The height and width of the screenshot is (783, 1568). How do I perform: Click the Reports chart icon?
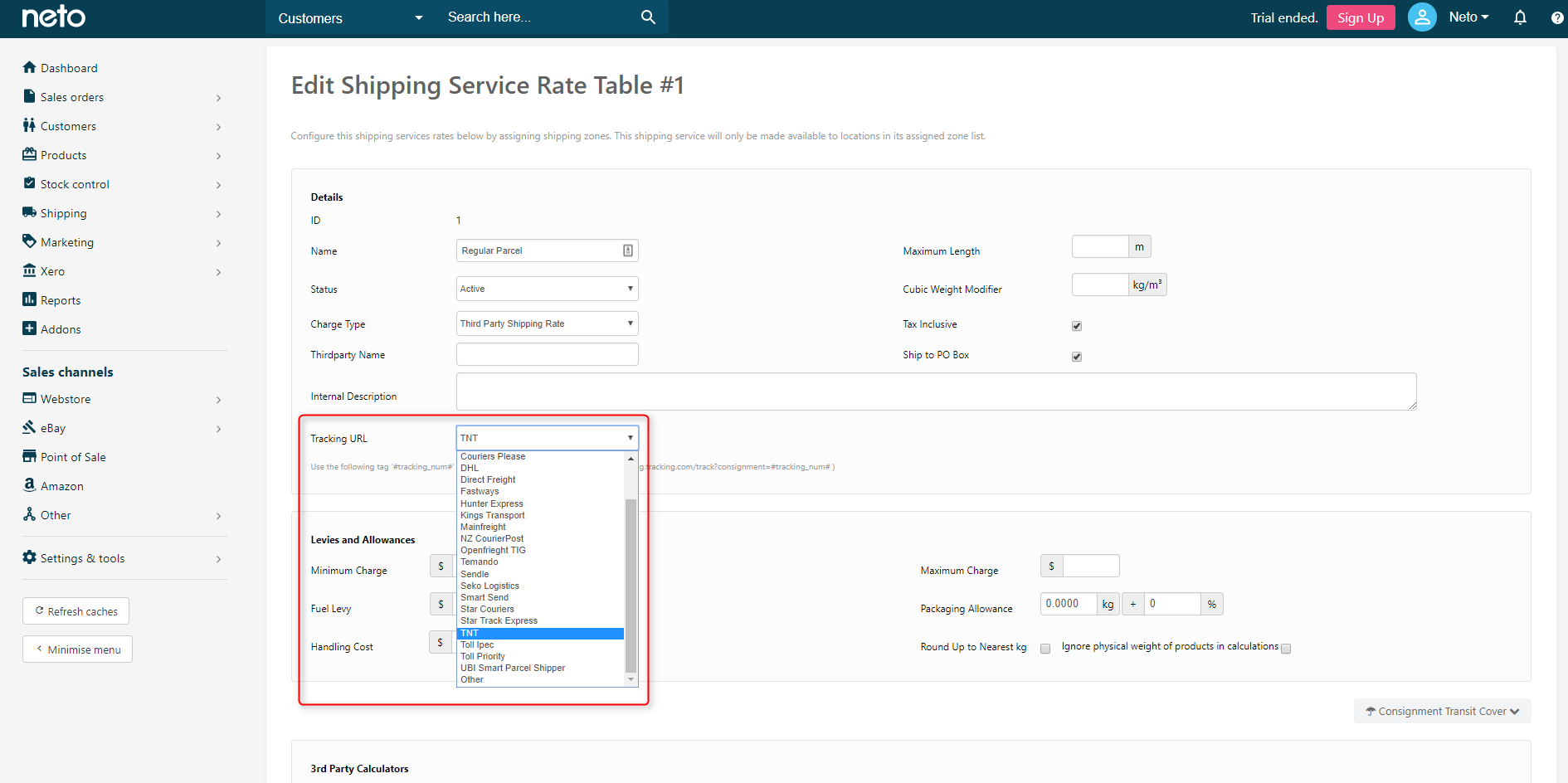click(x=30, y=299)
